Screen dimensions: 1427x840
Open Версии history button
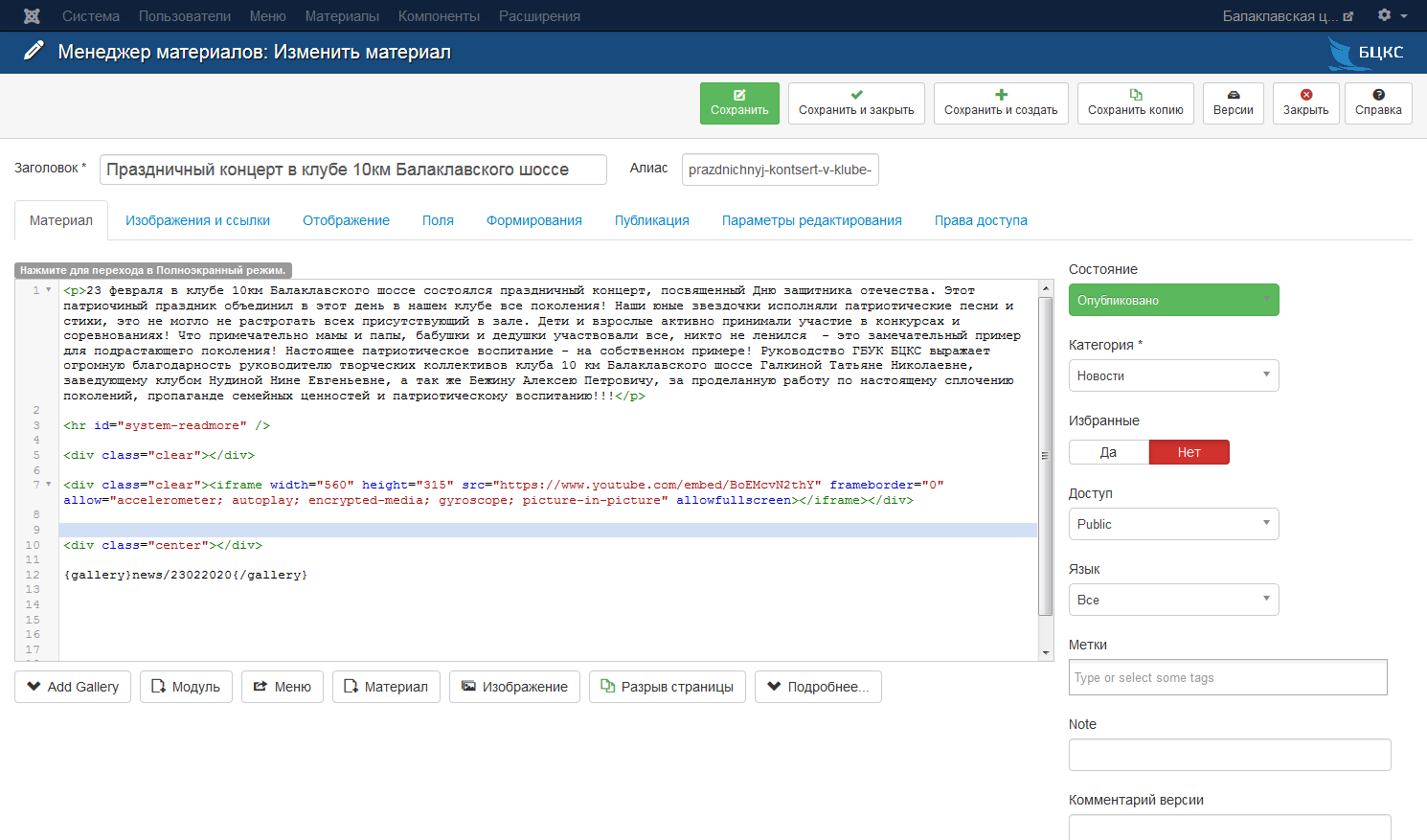click(1234, 102)
